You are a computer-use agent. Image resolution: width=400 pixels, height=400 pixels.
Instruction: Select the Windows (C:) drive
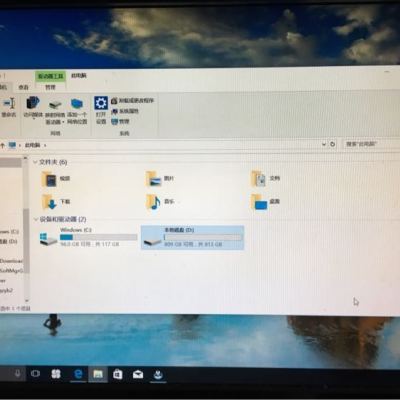click(88, 237)
